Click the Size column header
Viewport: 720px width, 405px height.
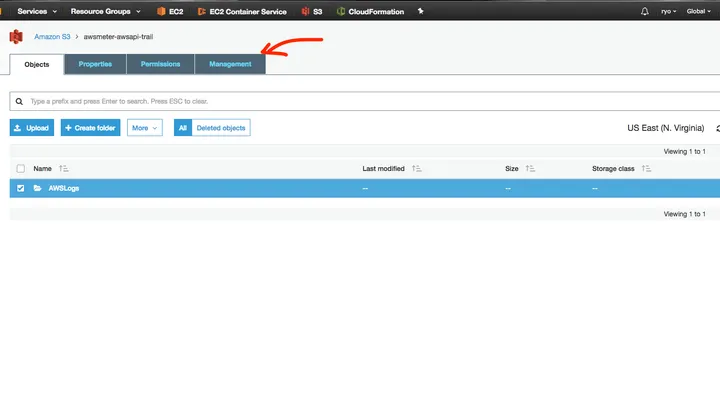coord(512,169)
